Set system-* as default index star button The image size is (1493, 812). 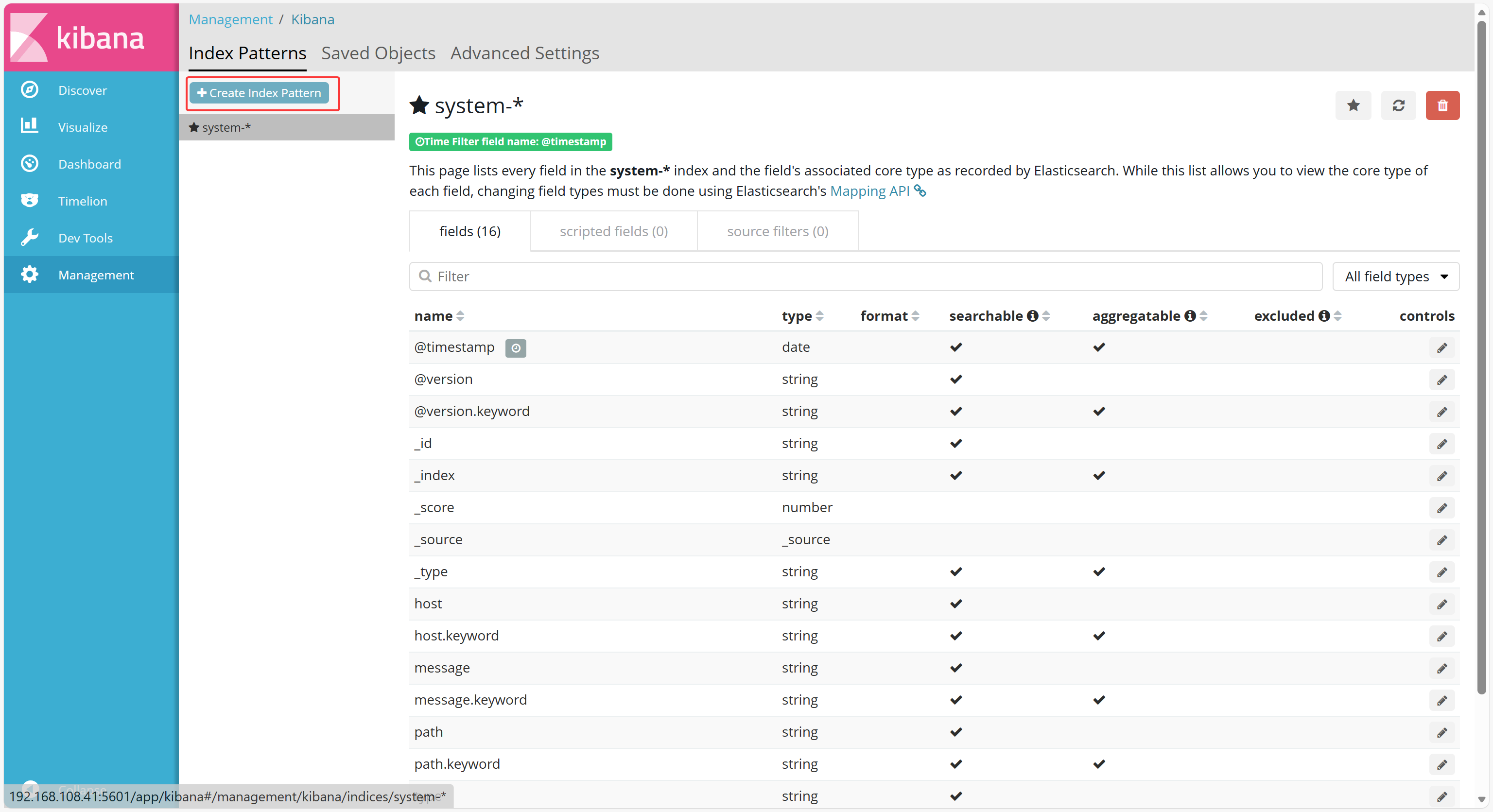(1353, 105)
